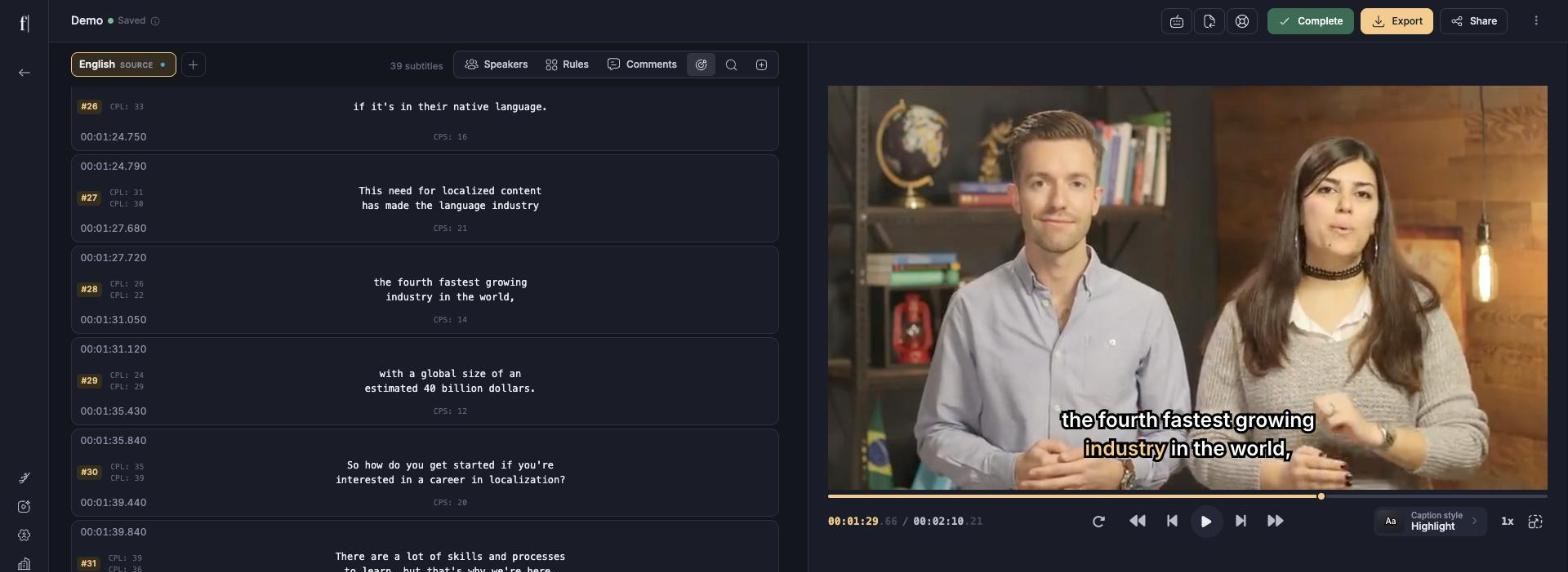1568x572 pixels.
Task: Click the start time 00:01:27.720
Action: [x=113, y=258]
